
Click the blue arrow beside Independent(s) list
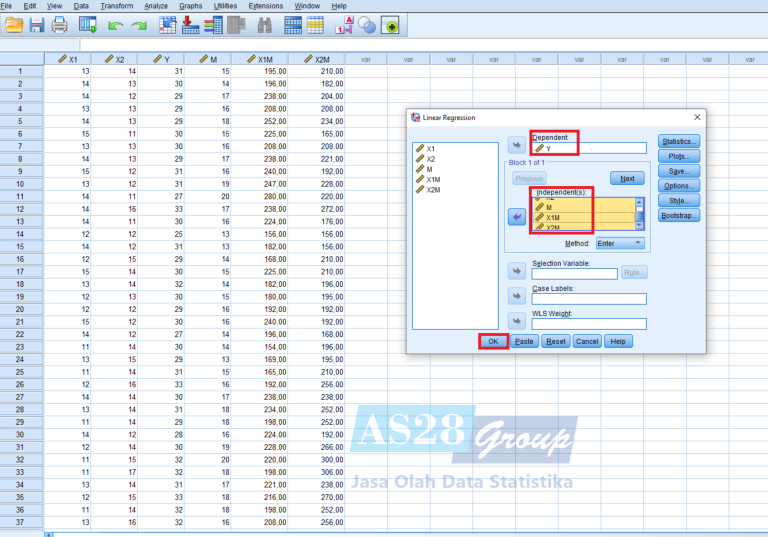[x=517, y=216]
